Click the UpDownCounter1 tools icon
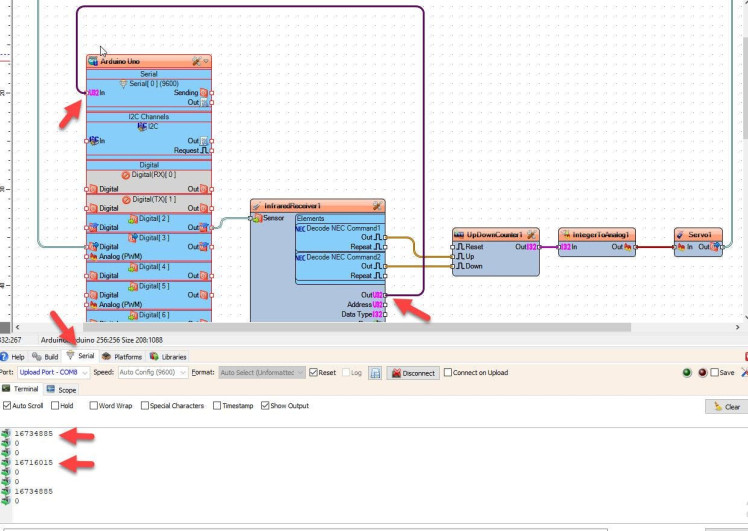The height and width of the screenshot is (531, 748). point(532,234)
